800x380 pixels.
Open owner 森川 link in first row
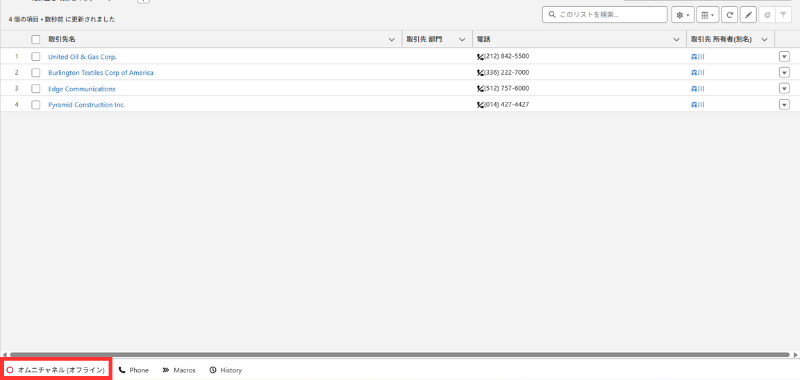pyautogui.click(x=697, y=57)
